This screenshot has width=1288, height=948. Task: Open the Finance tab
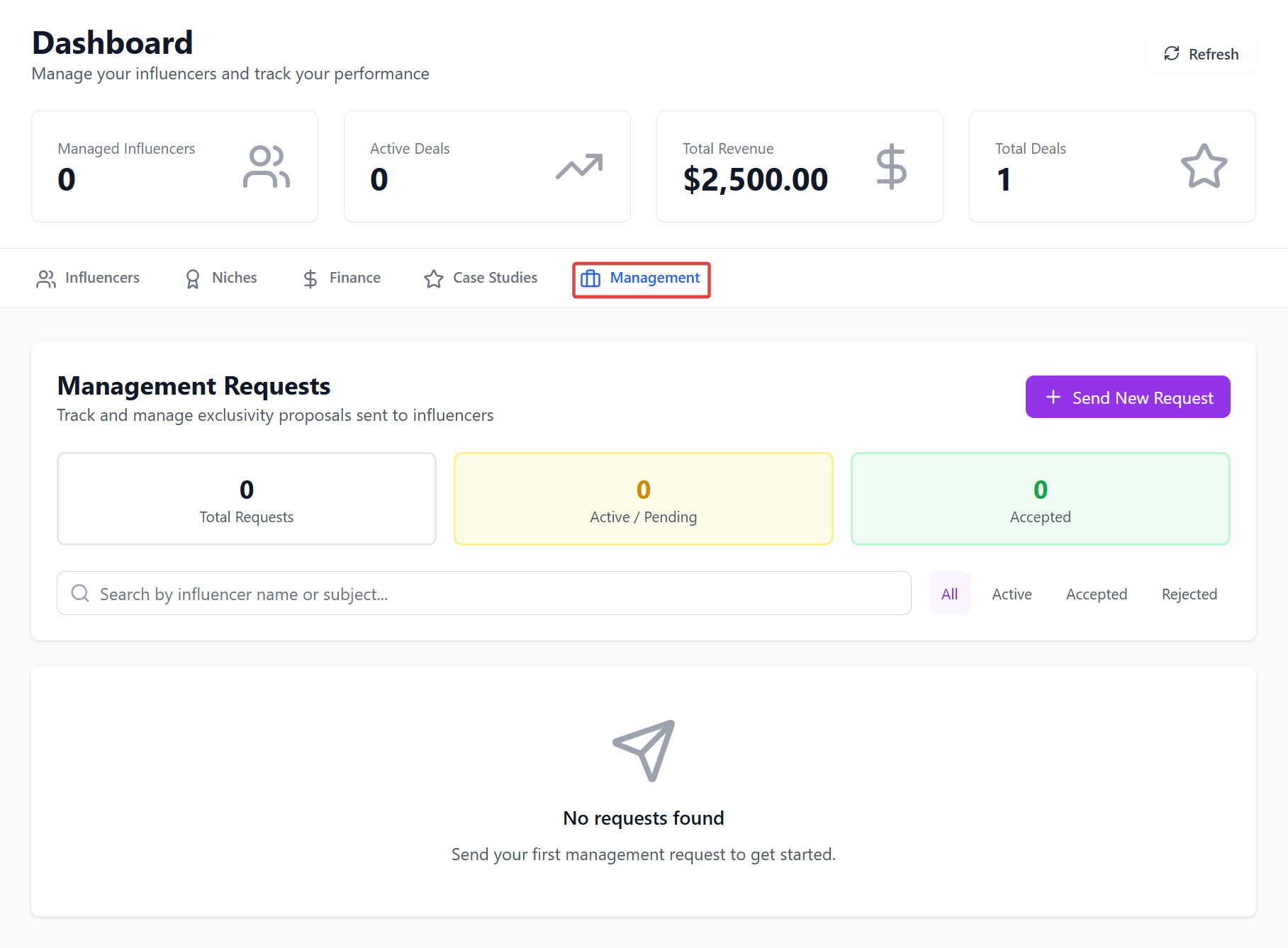coord(341,278)
